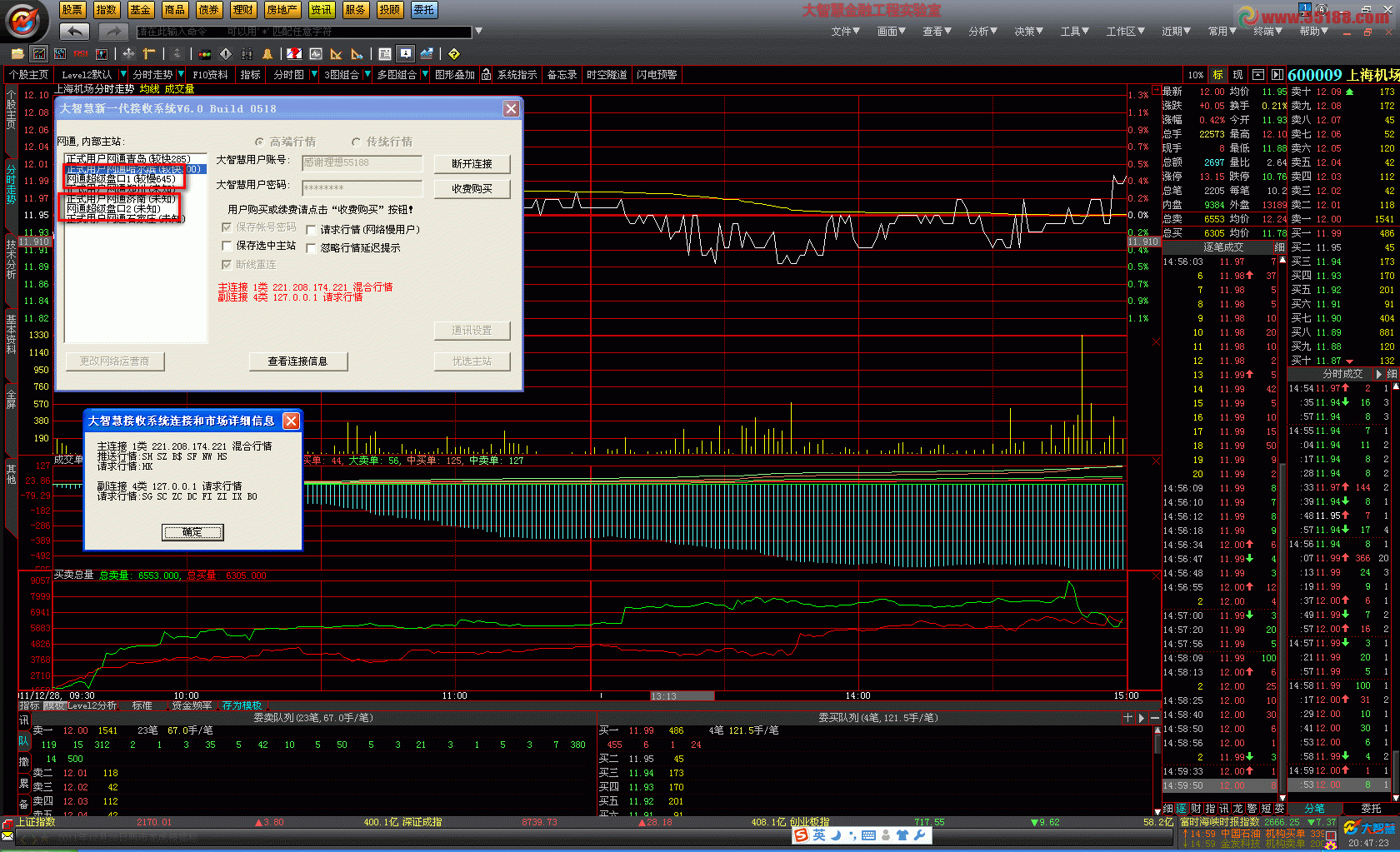Click the panel arrow icon left of 600009
This screenshot has height=852, width=1400.
pos(1277,75)
